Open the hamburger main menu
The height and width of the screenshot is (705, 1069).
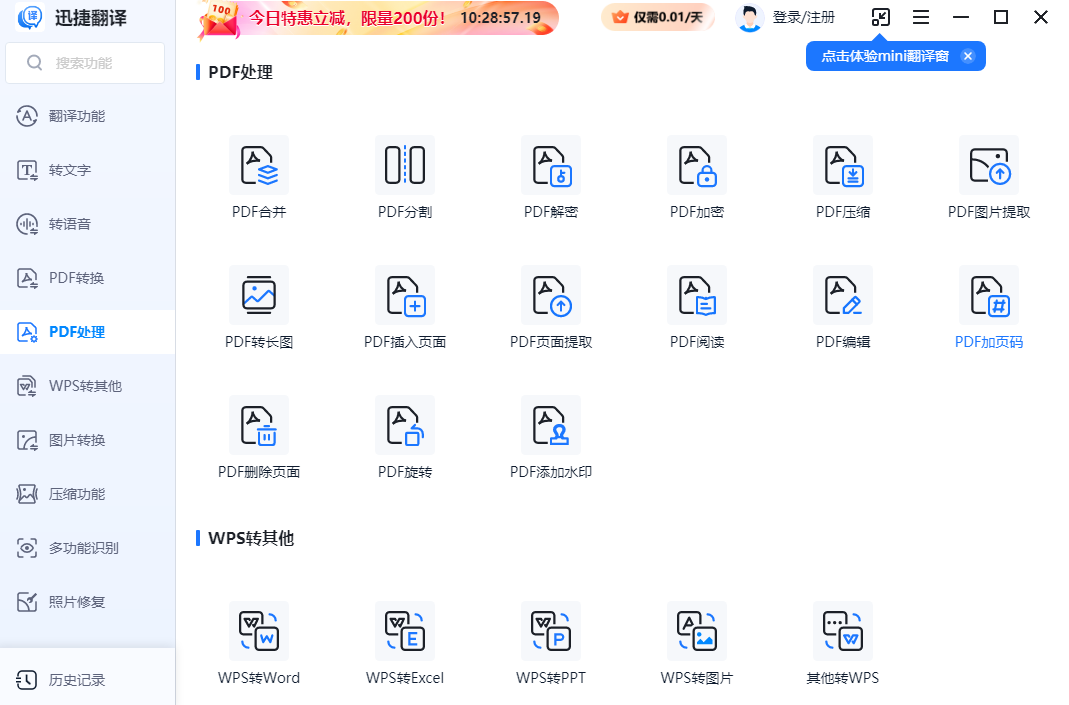click(921, 17)
